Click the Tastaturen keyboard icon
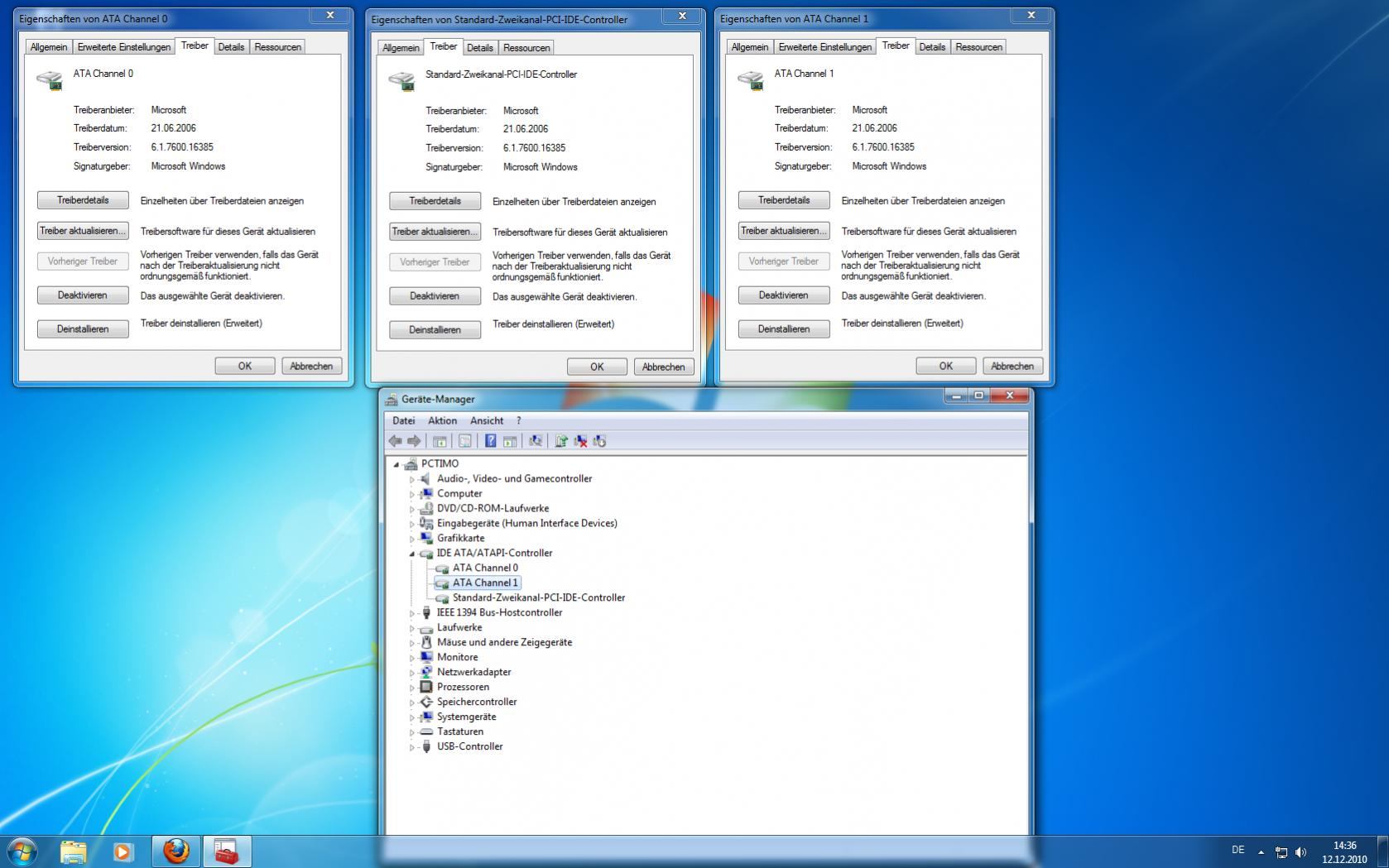 [x=426, y=731]
